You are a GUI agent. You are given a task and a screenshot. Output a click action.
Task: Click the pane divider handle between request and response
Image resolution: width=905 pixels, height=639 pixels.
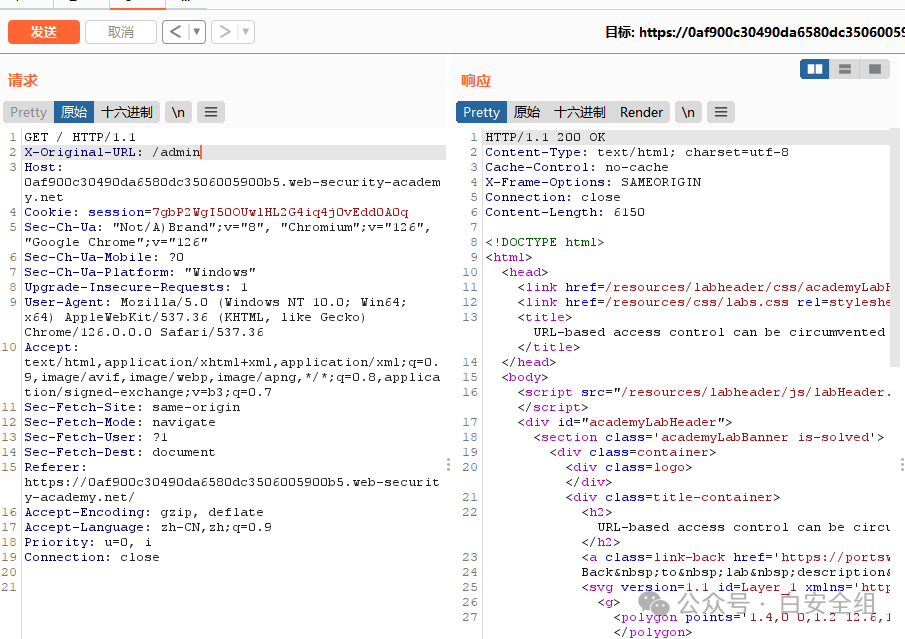(448, 465)
